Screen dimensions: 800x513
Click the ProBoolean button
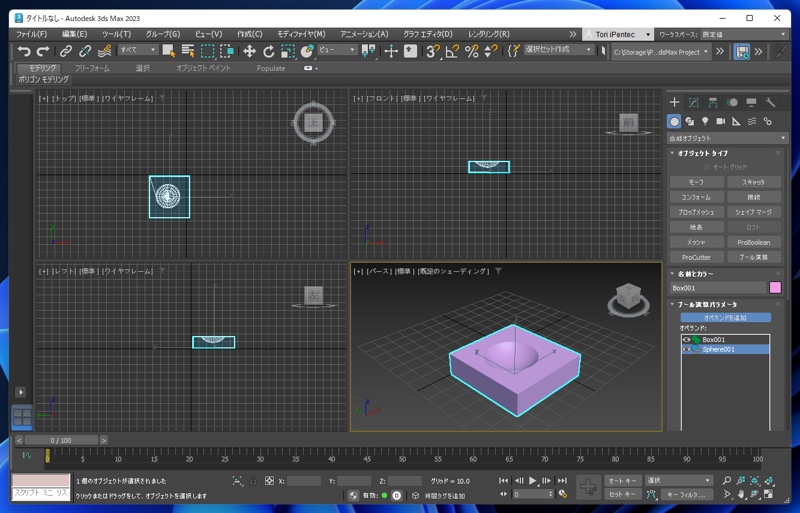754,242
